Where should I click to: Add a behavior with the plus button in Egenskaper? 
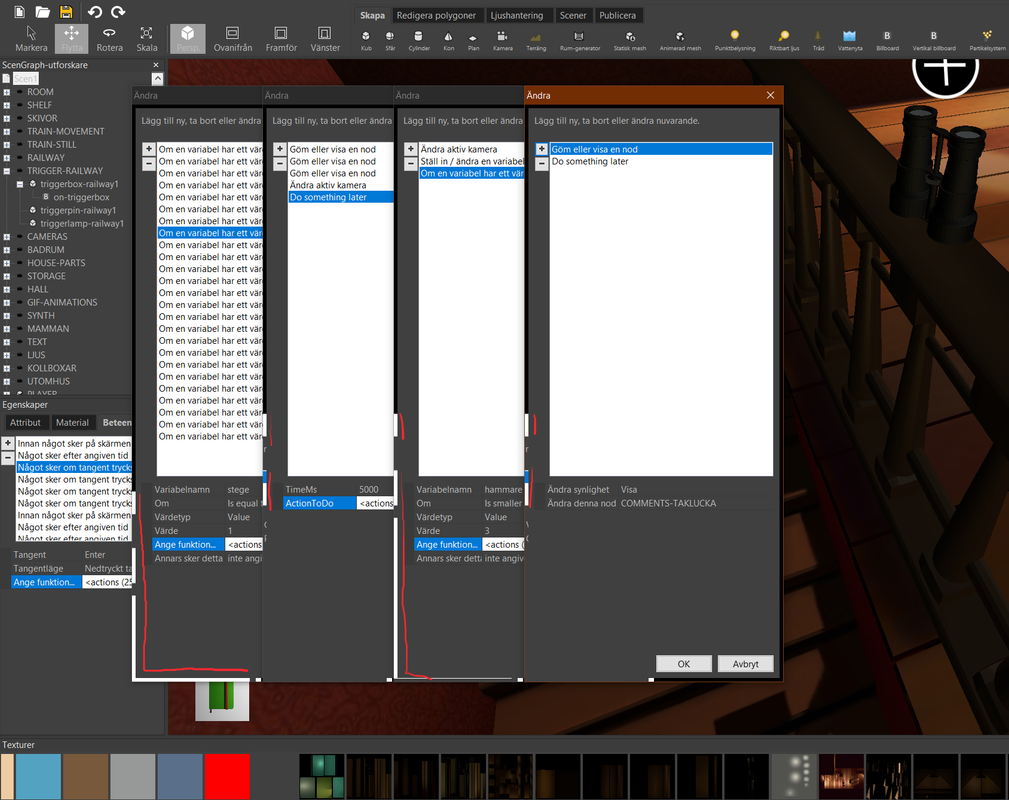8,443
